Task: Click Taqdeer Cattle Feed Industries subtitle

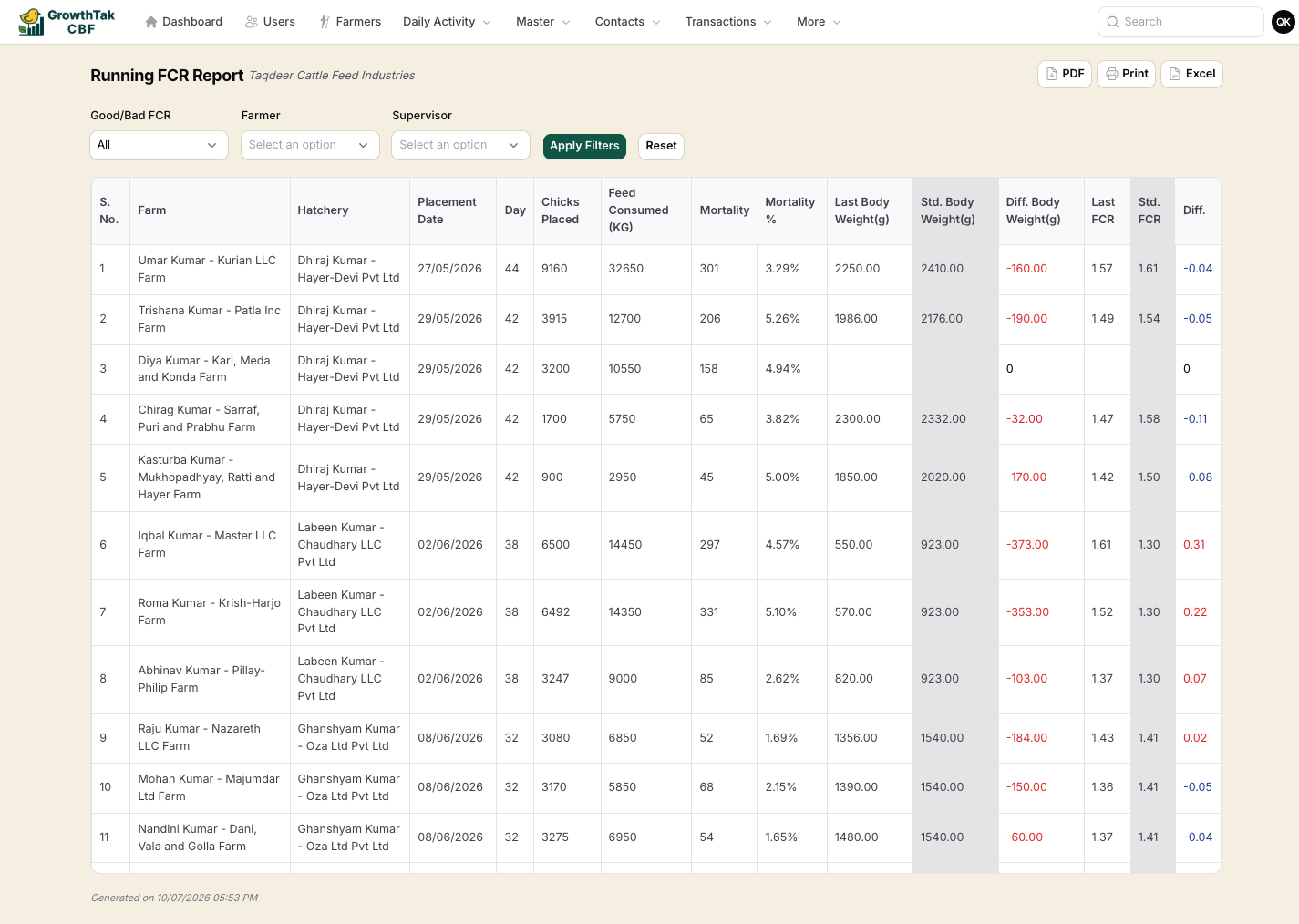Action: pos(332,76)
